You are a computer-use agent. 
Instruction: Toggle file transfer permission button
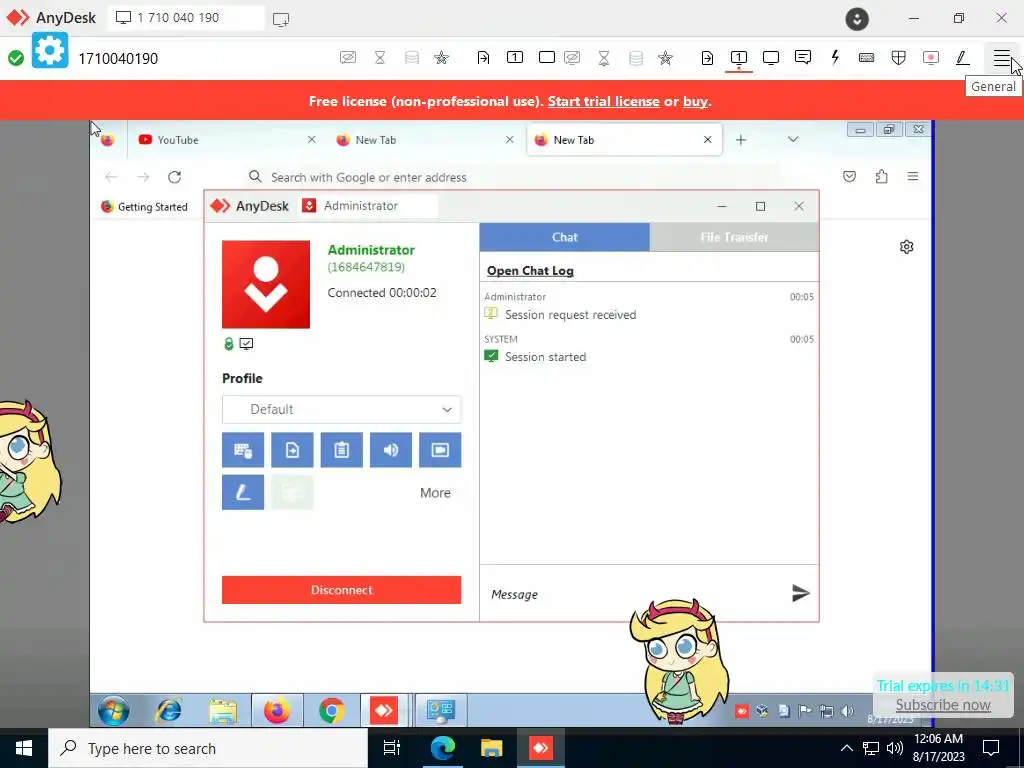[292, 450]
